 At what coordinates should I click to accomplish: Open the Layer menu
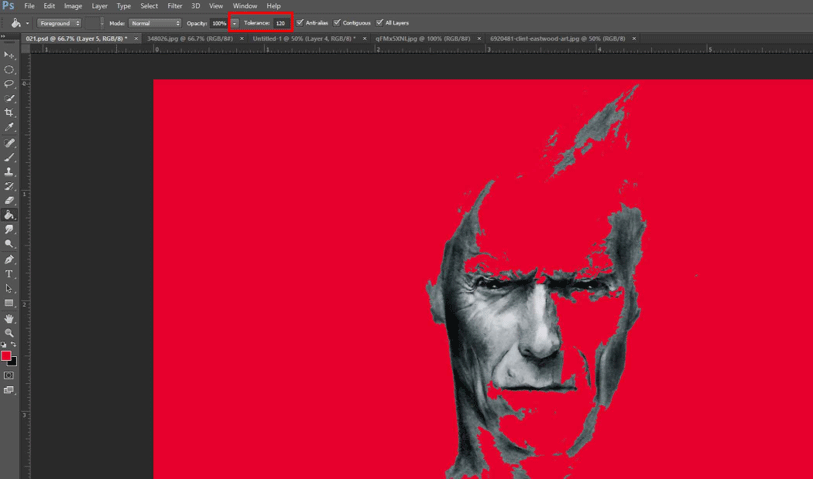pos(100,6)
